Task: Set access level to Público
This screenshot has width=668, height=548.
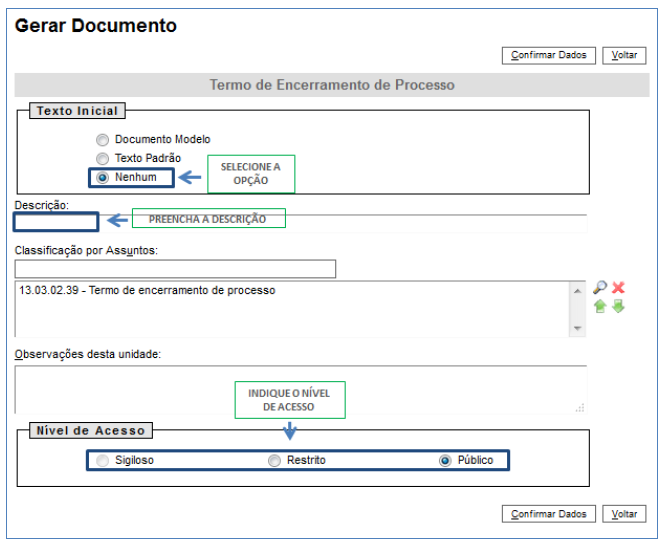Action: pos(446,460)
